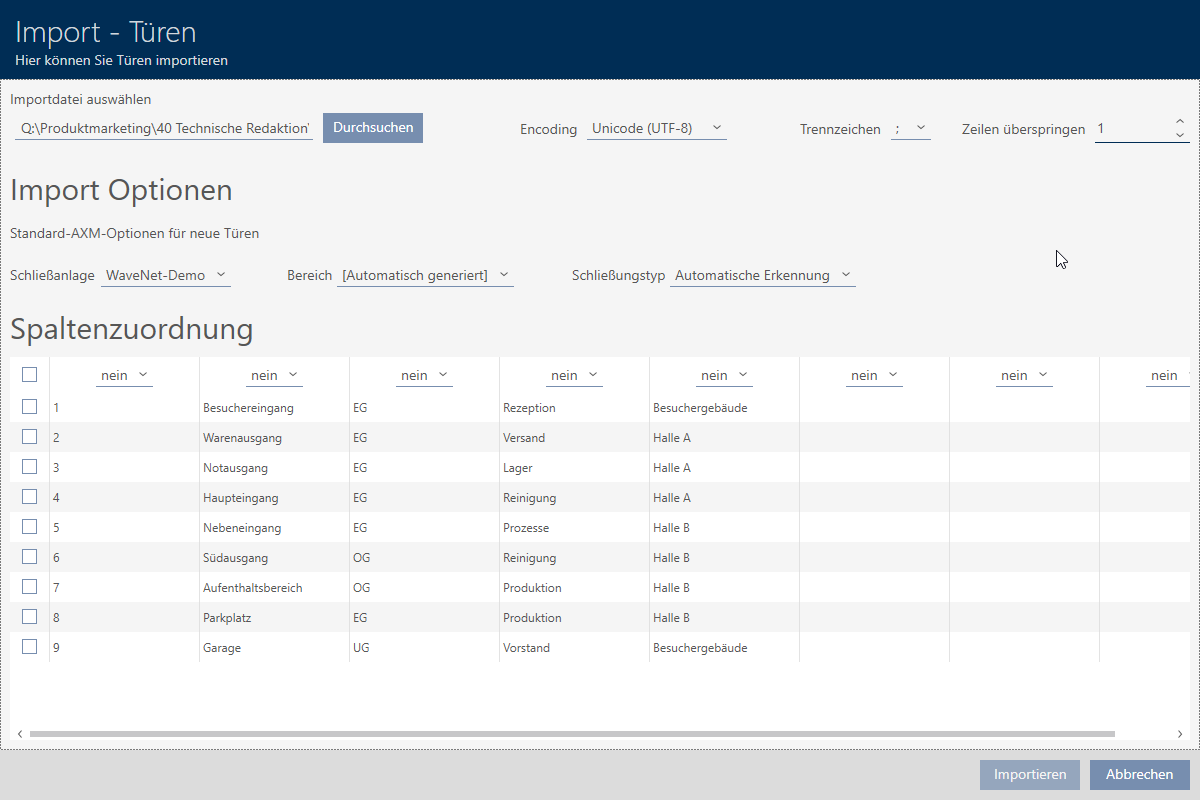Open the Encoding dropdown
Screen dimensions: 1200x800
click(656, 129)
